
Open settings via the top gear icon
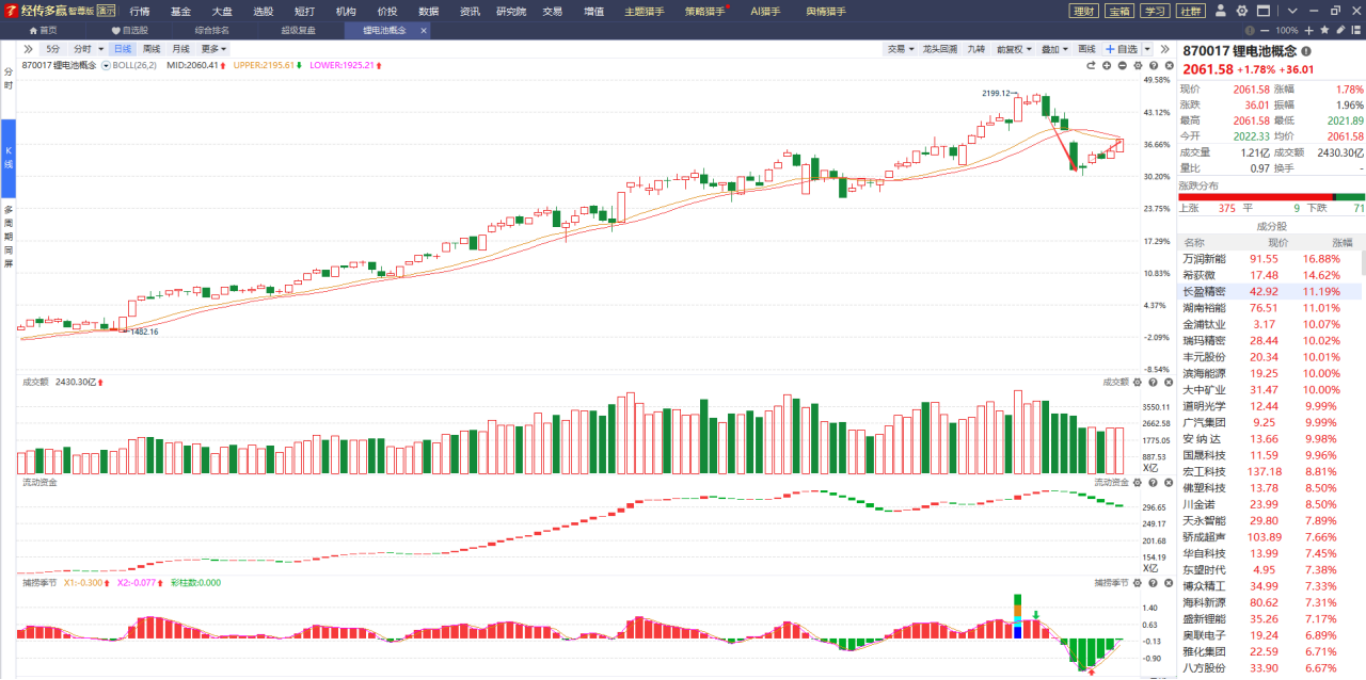pyautogui.click(x=1242, y=11)
